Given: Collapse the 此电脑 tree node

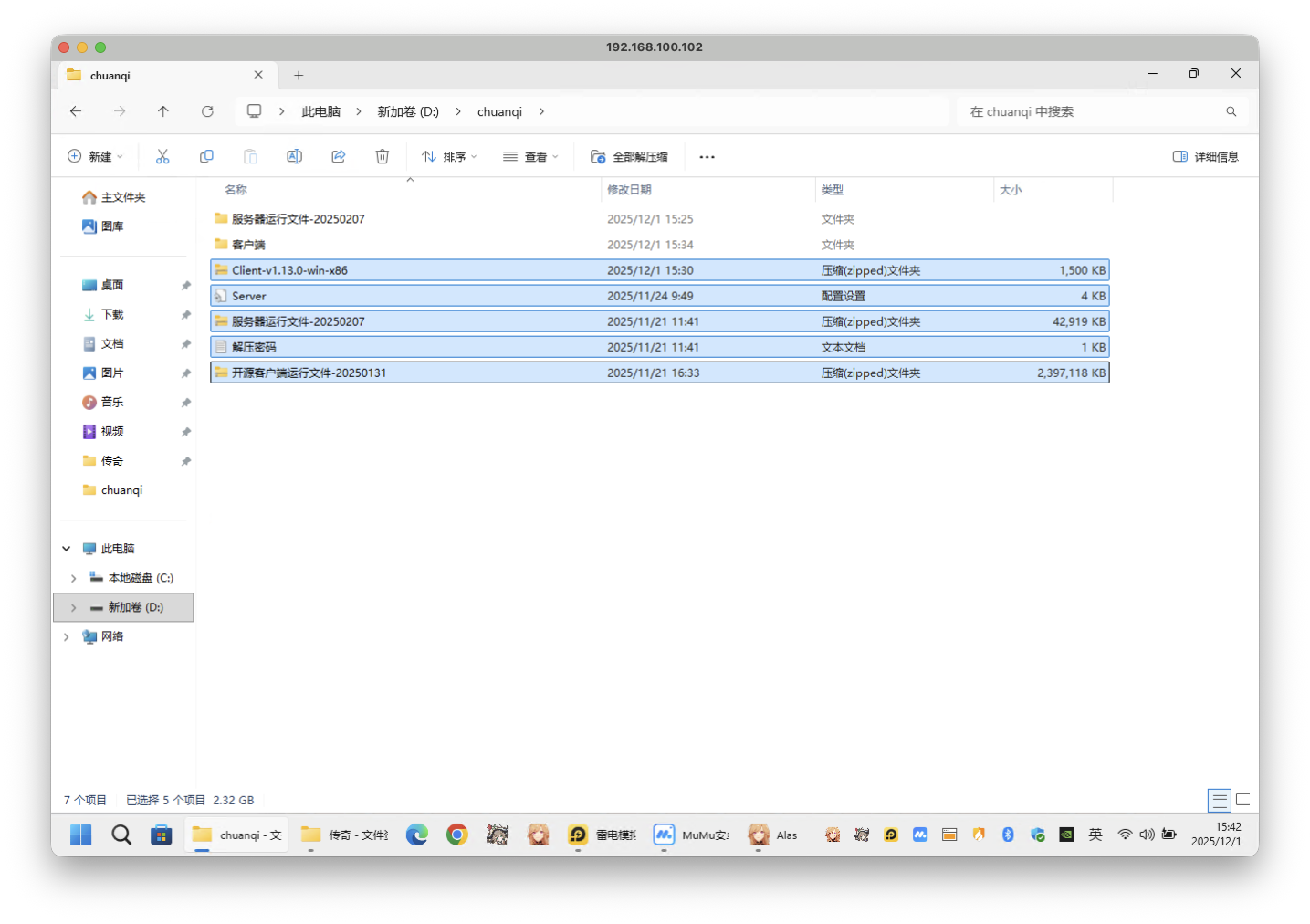Looking at the screenshot, I should [x=66, y=549].
